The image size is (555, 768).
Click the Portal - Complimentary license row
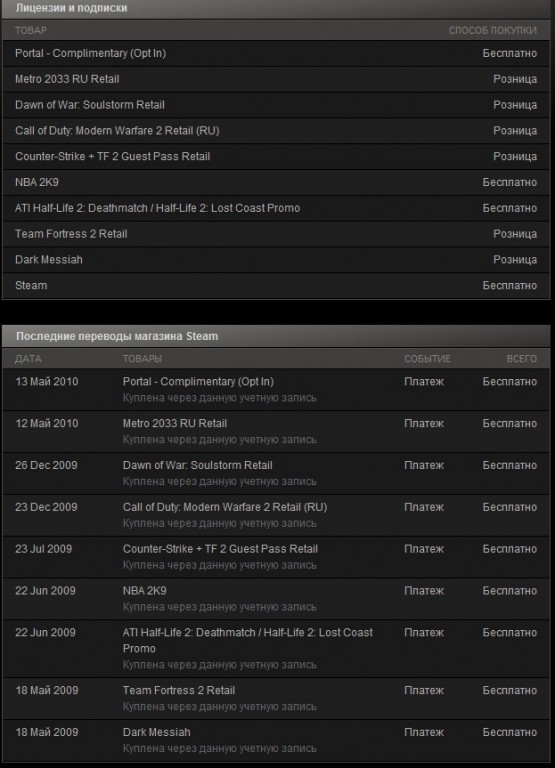[276, 53]
